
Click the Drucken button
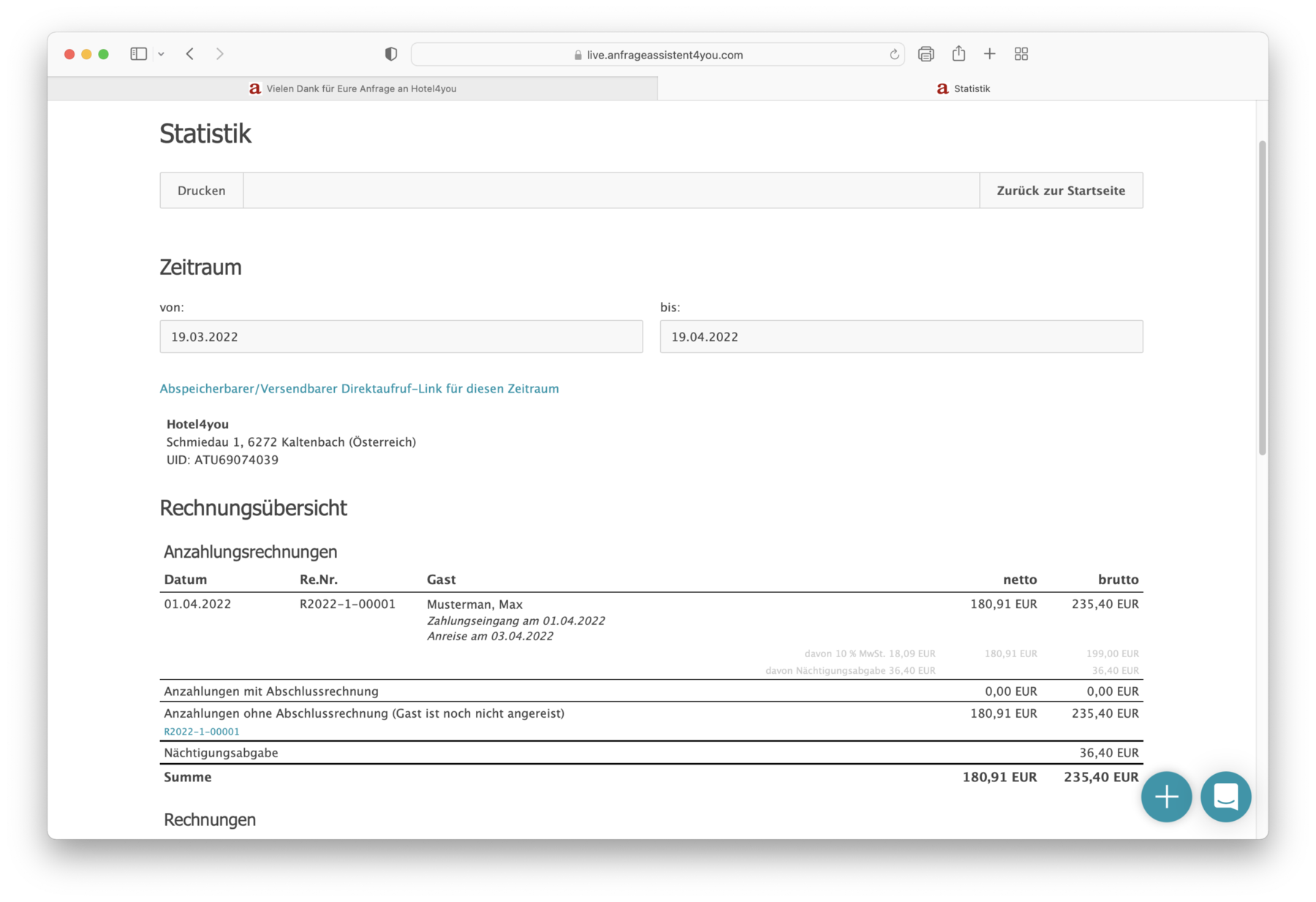[x=202, y=191]
